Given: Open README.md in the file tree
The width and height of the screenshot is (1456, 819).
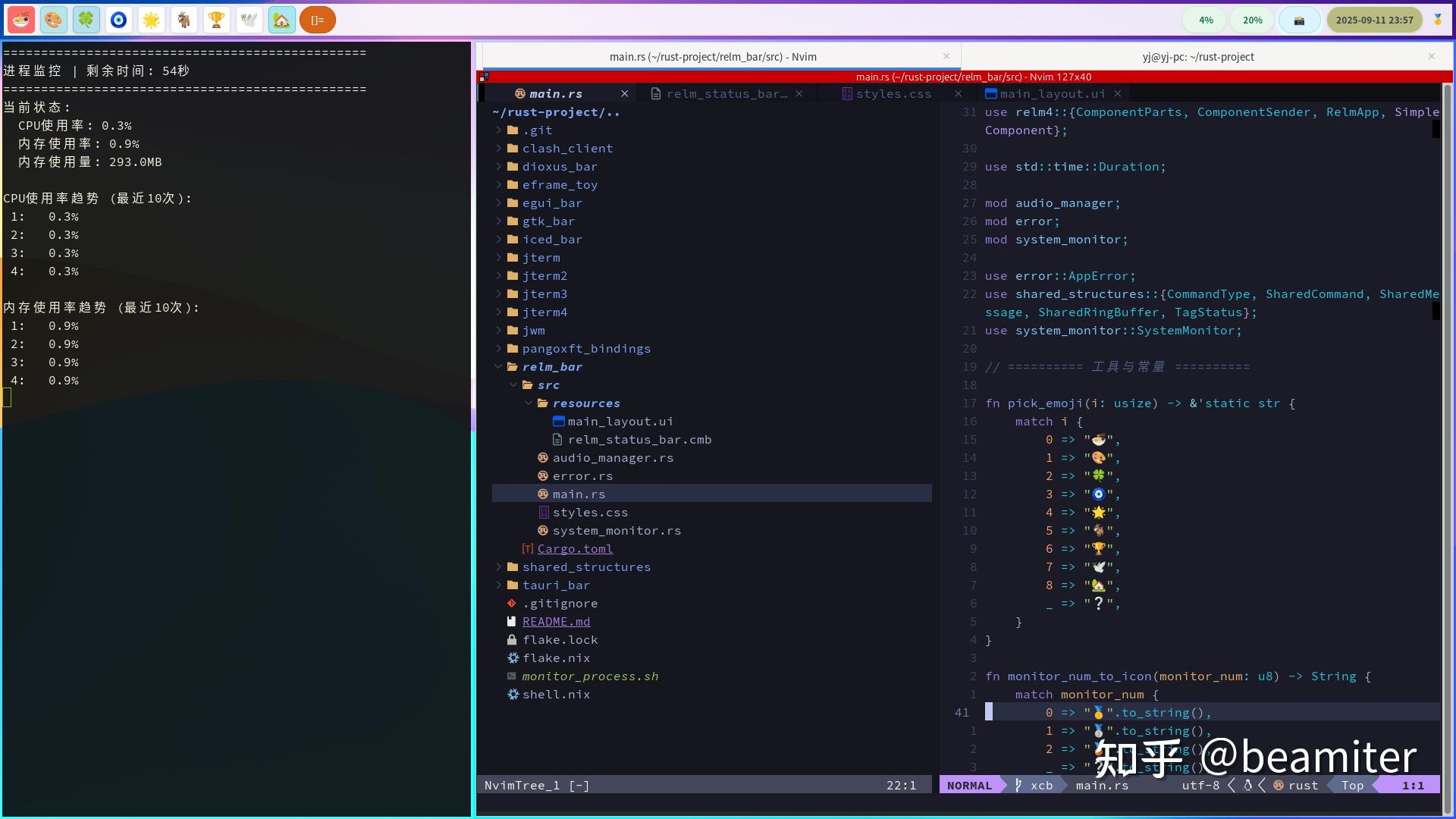Looking at the screenshot, I should pos(556,622).
